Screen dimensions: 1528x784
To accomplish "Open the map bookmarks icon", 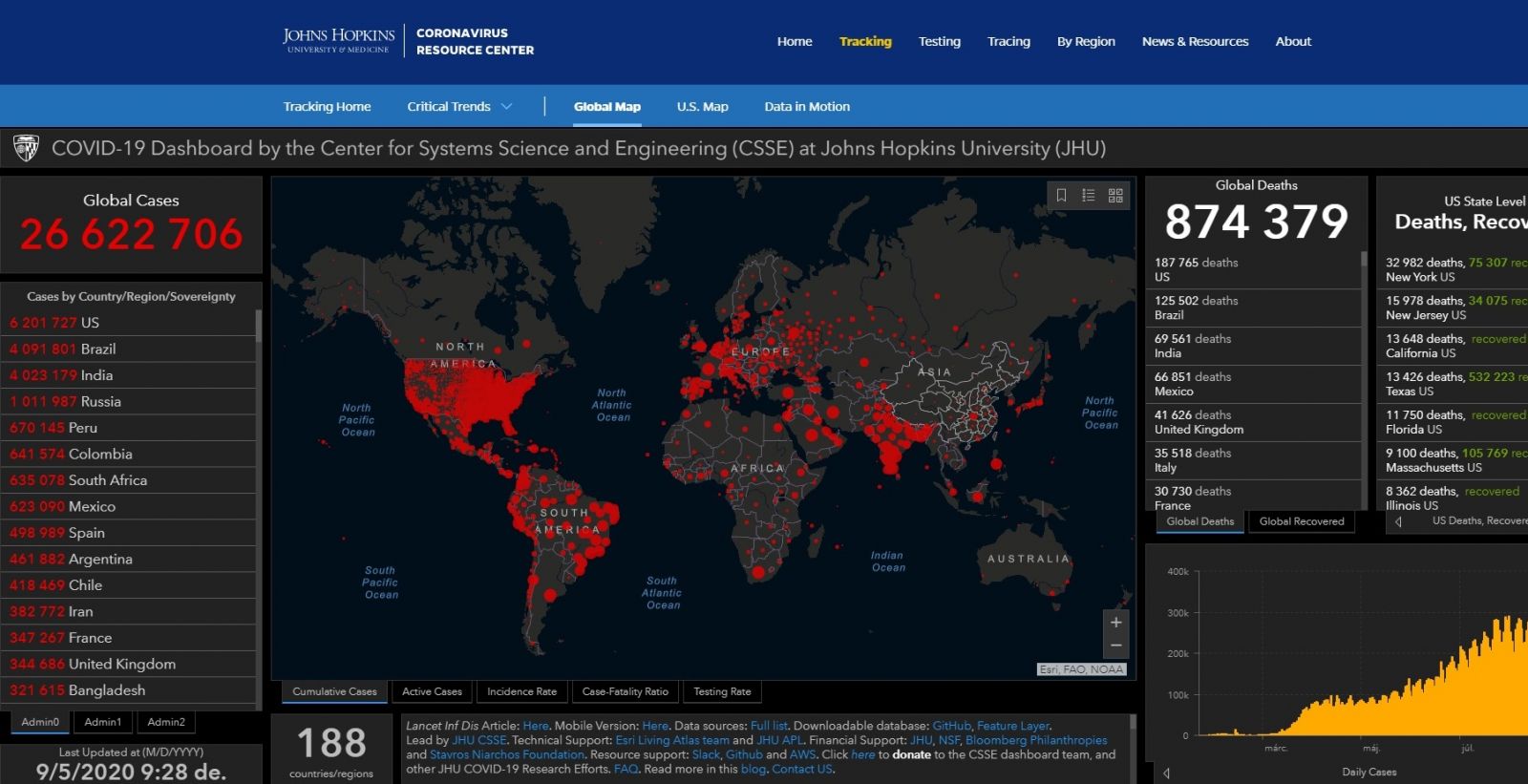I will tap(1061, 196).
